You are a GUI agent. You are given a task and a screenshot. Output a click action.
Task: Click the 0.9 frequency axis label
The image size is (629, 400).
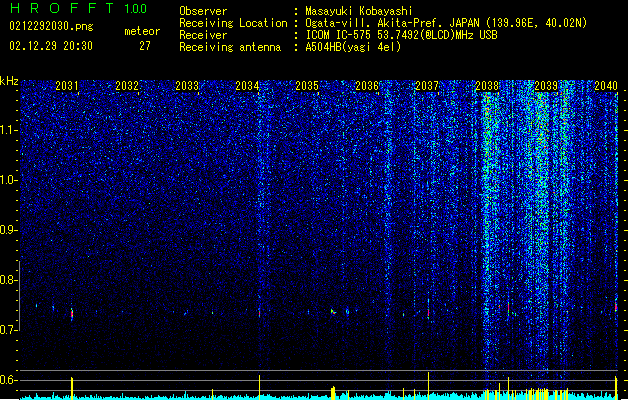[x=9, y=230]
